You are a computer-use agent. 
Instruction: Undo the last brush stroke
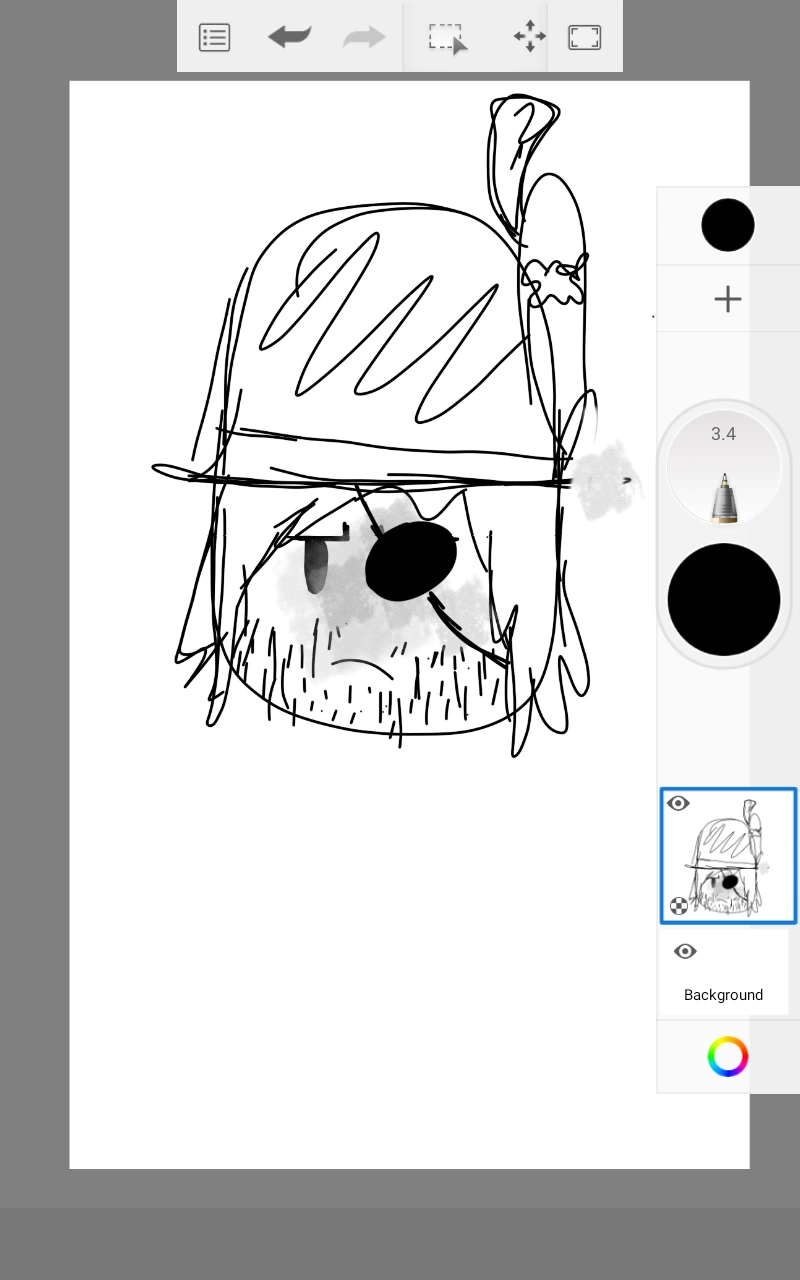tap(289, 37)
